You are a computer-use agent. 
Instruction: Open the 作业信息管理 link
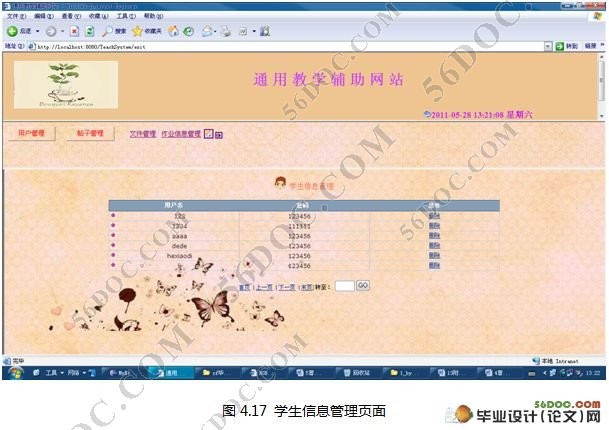[x=181, y=133]
